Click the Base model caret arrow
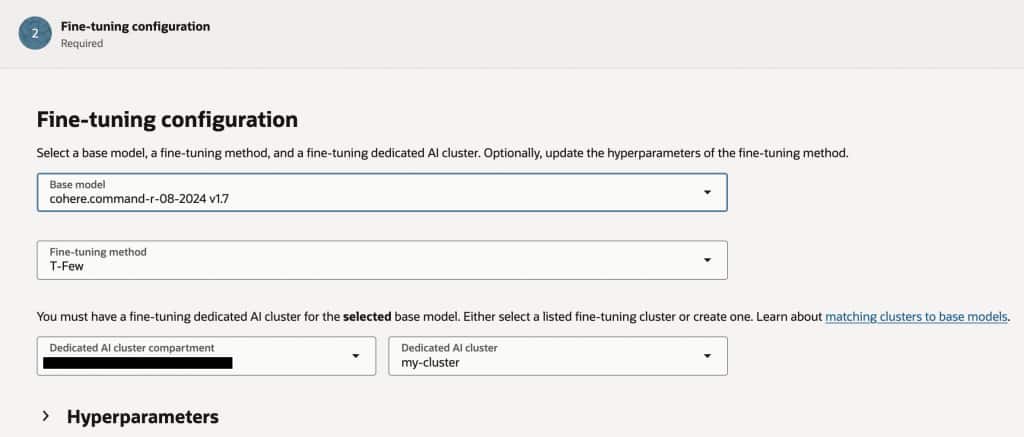The width and height of the screenshot is (1024, 437). (x=707, y=192)
